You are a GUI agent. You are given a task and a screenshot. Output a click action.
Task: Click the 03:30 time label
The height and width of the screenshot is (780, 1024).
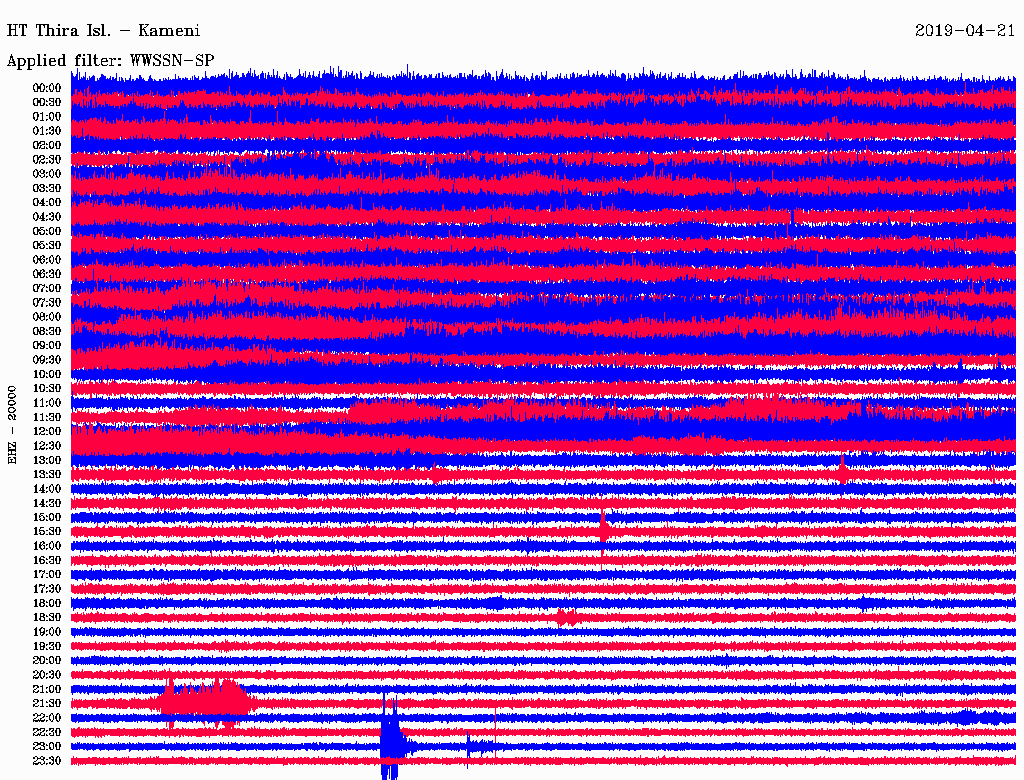(x=47, y=188)
